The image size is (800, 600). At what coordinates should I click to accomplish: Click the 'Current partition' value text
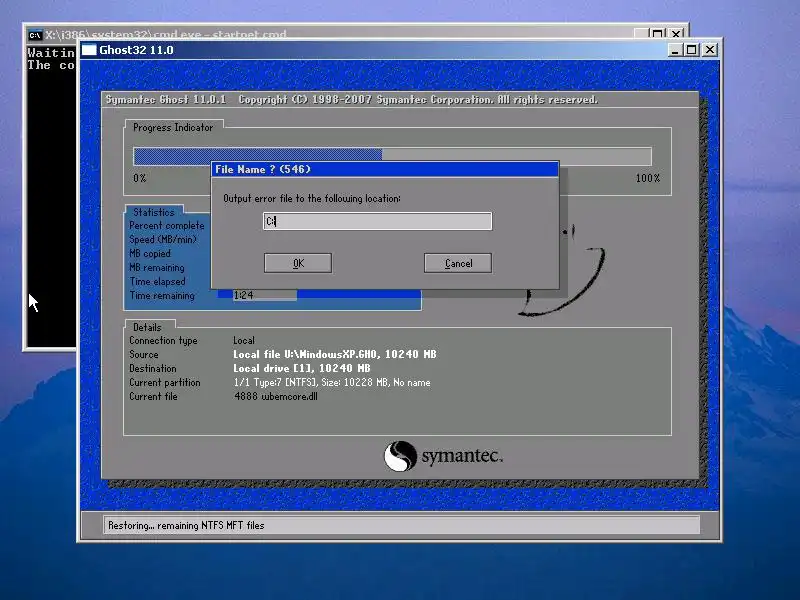click(332, 382)
